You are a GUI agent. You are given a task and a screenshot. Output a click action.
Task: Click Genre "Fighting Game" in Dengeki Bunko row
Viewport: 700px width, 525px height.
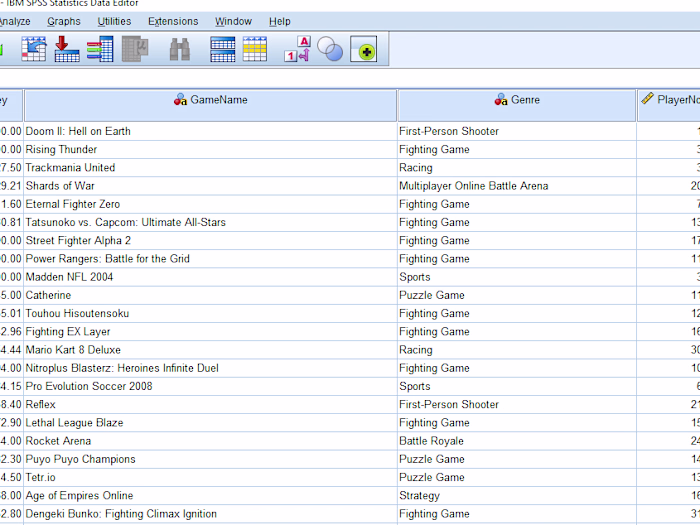click(517, 514)
